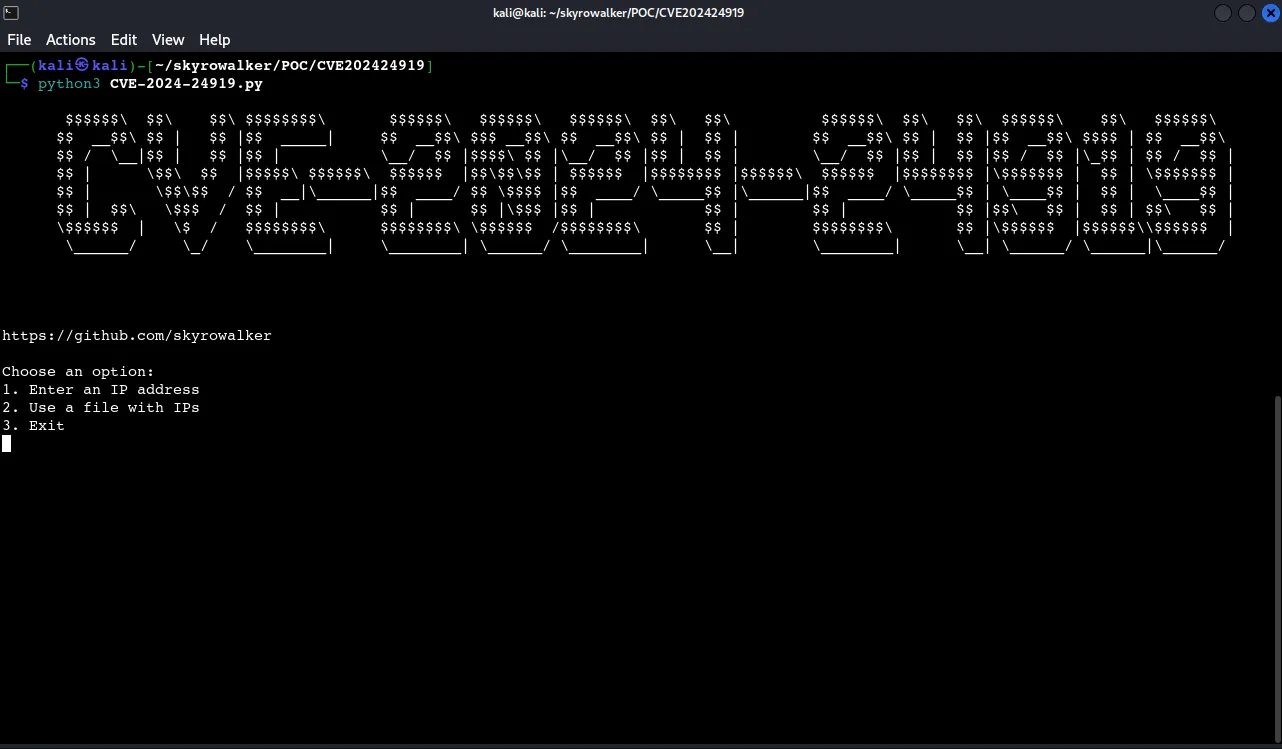
Task: Select option 3 Exit
Action: pos(33,425)
